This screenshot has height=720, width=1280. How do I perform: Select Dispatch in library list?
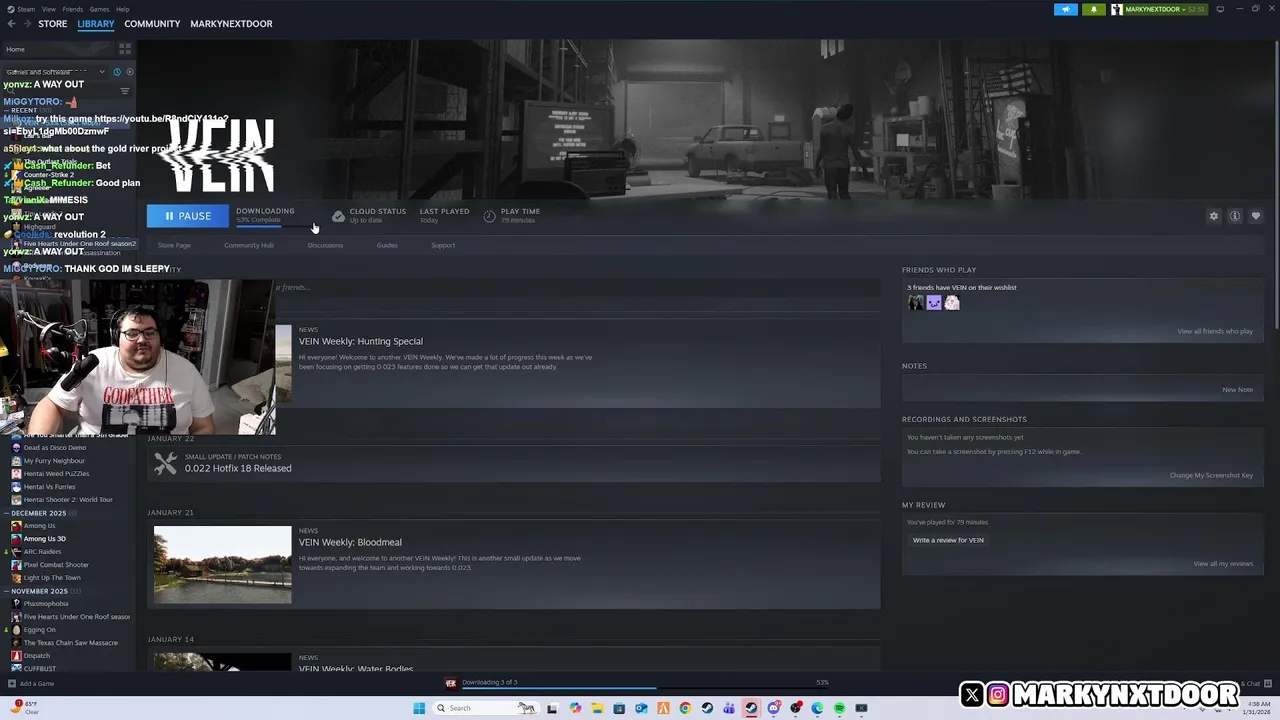(36, 656)
